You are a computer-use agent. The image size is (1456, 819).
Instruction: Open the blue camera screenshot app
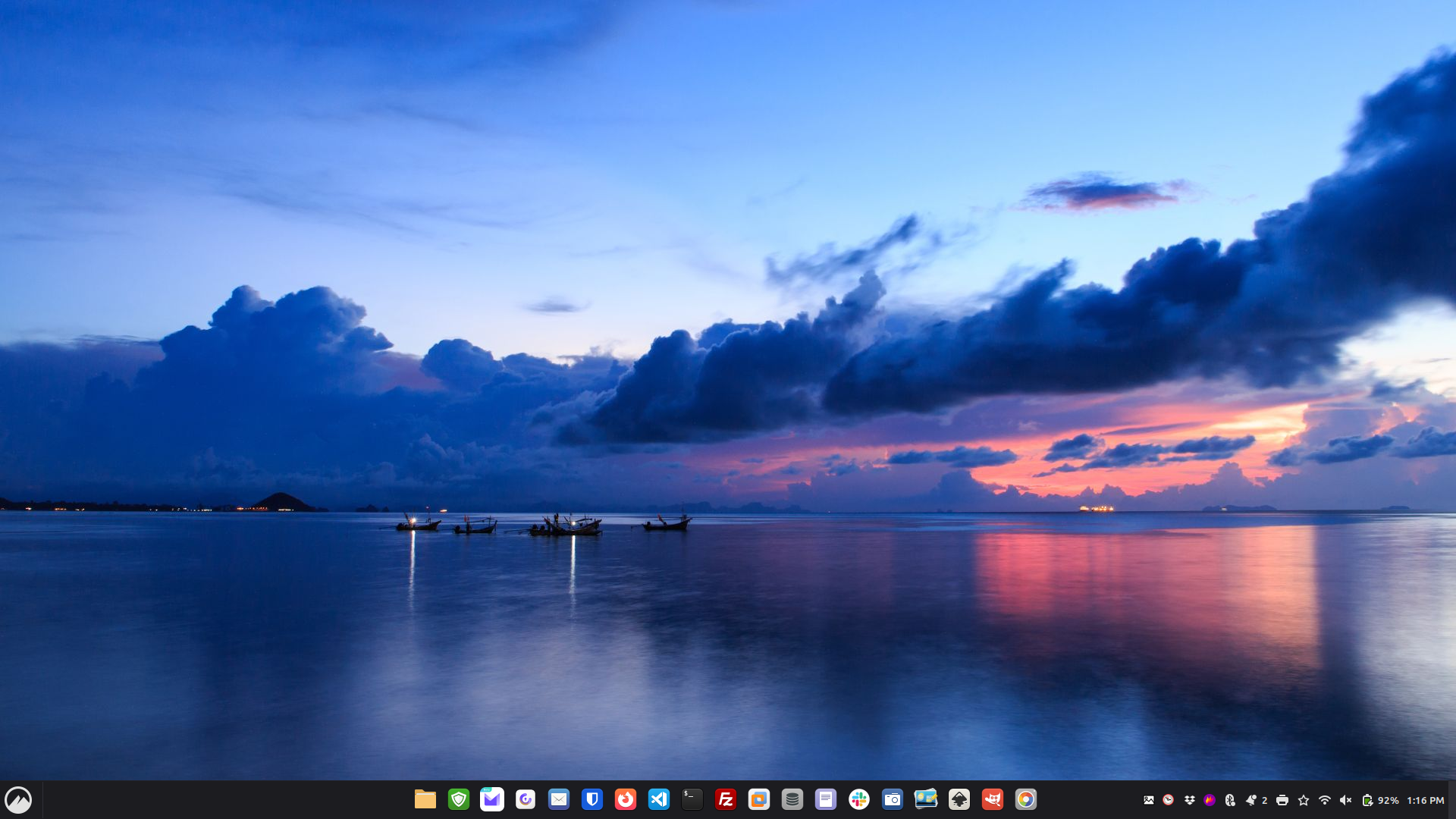(892, 799)
